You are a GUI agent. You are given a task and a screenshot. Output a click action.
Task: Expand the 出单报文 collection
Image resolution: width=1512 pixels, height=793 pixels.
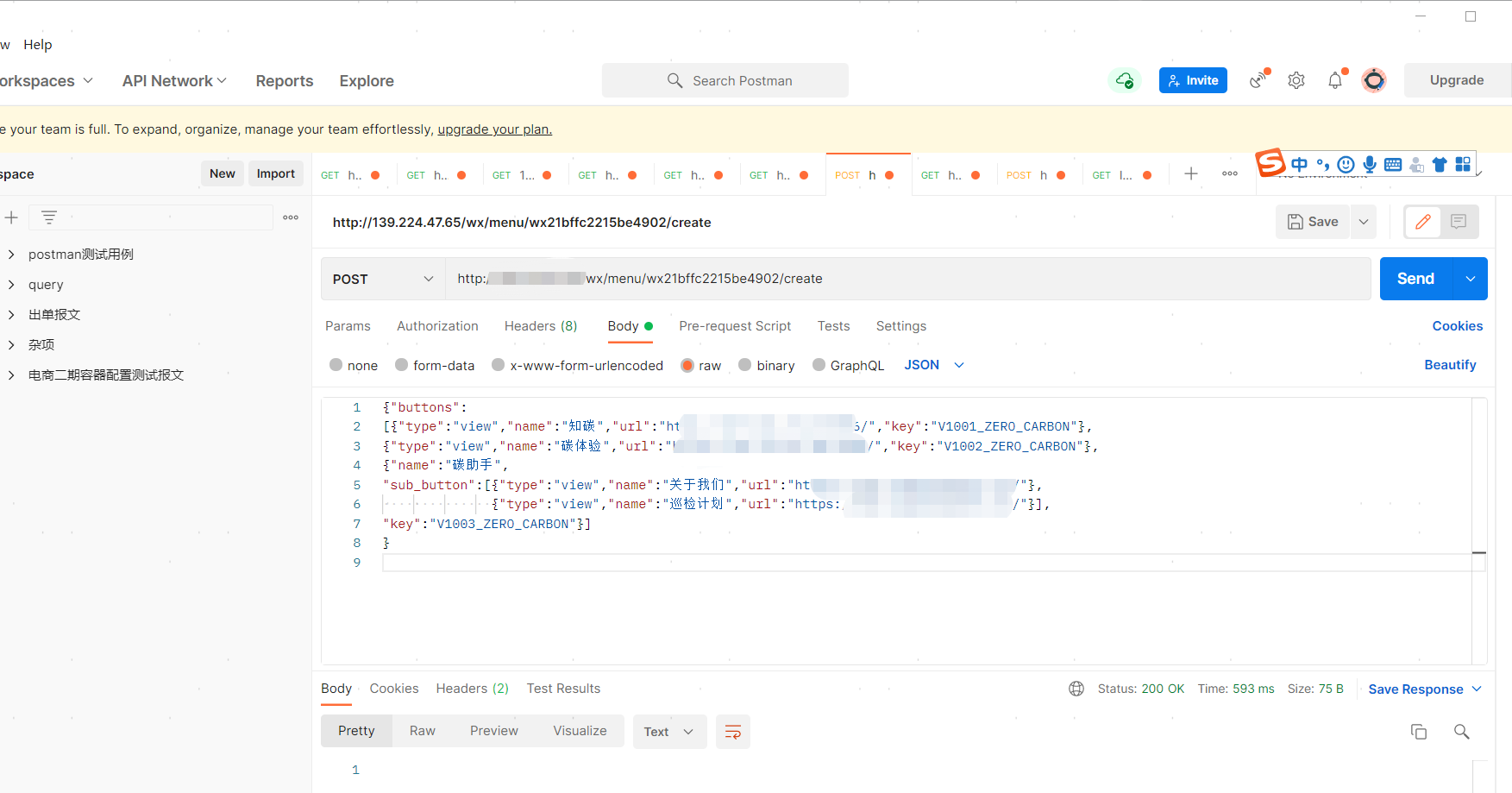11,315
